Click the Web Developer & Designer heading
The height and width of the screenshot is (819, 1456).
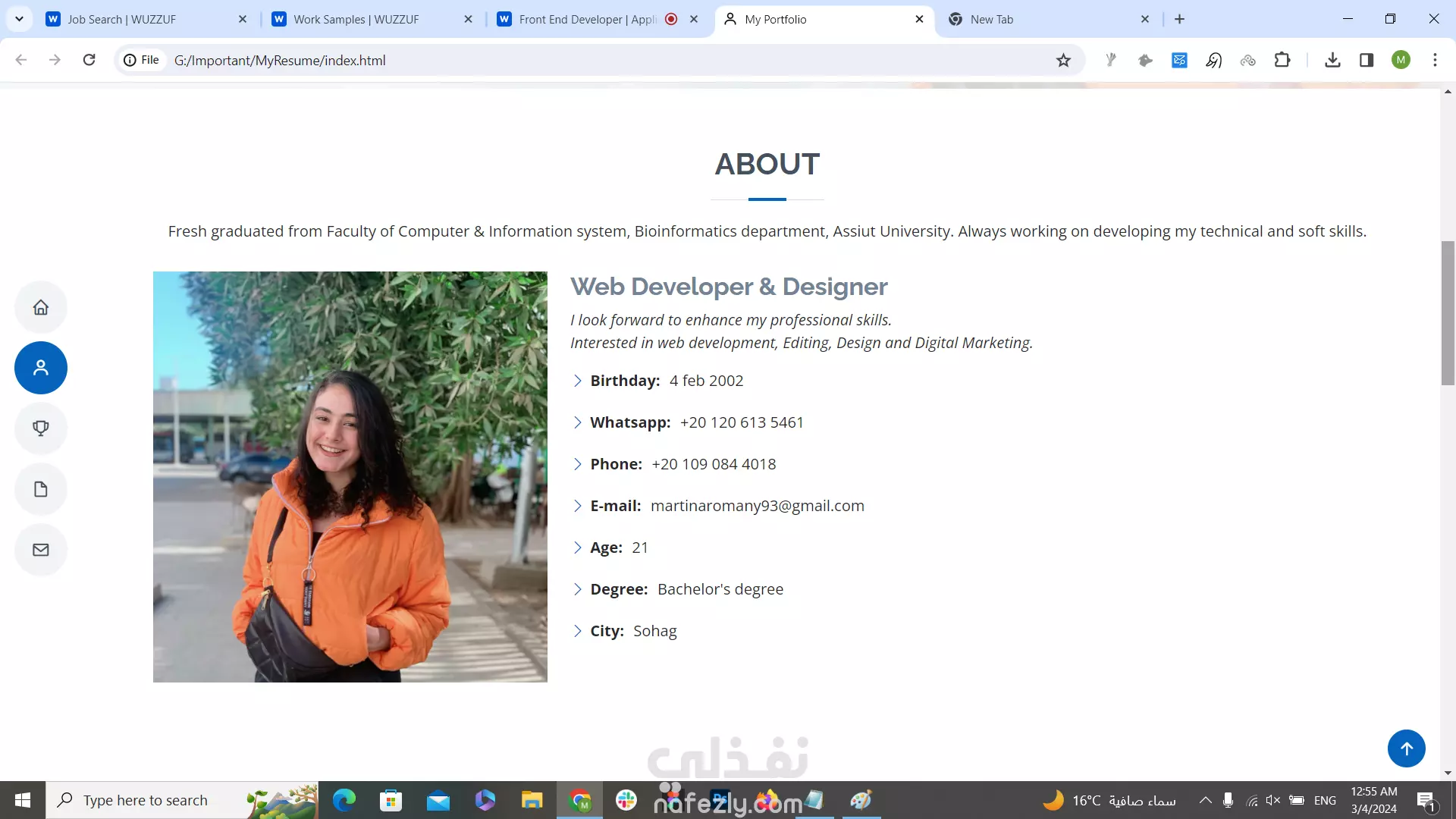(x=729, y=287)
